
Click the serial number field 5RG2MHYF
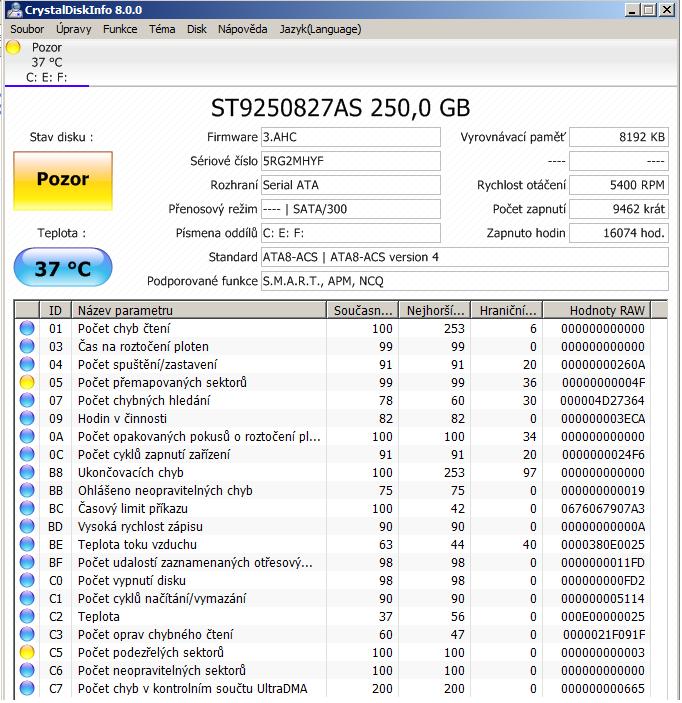349,161
